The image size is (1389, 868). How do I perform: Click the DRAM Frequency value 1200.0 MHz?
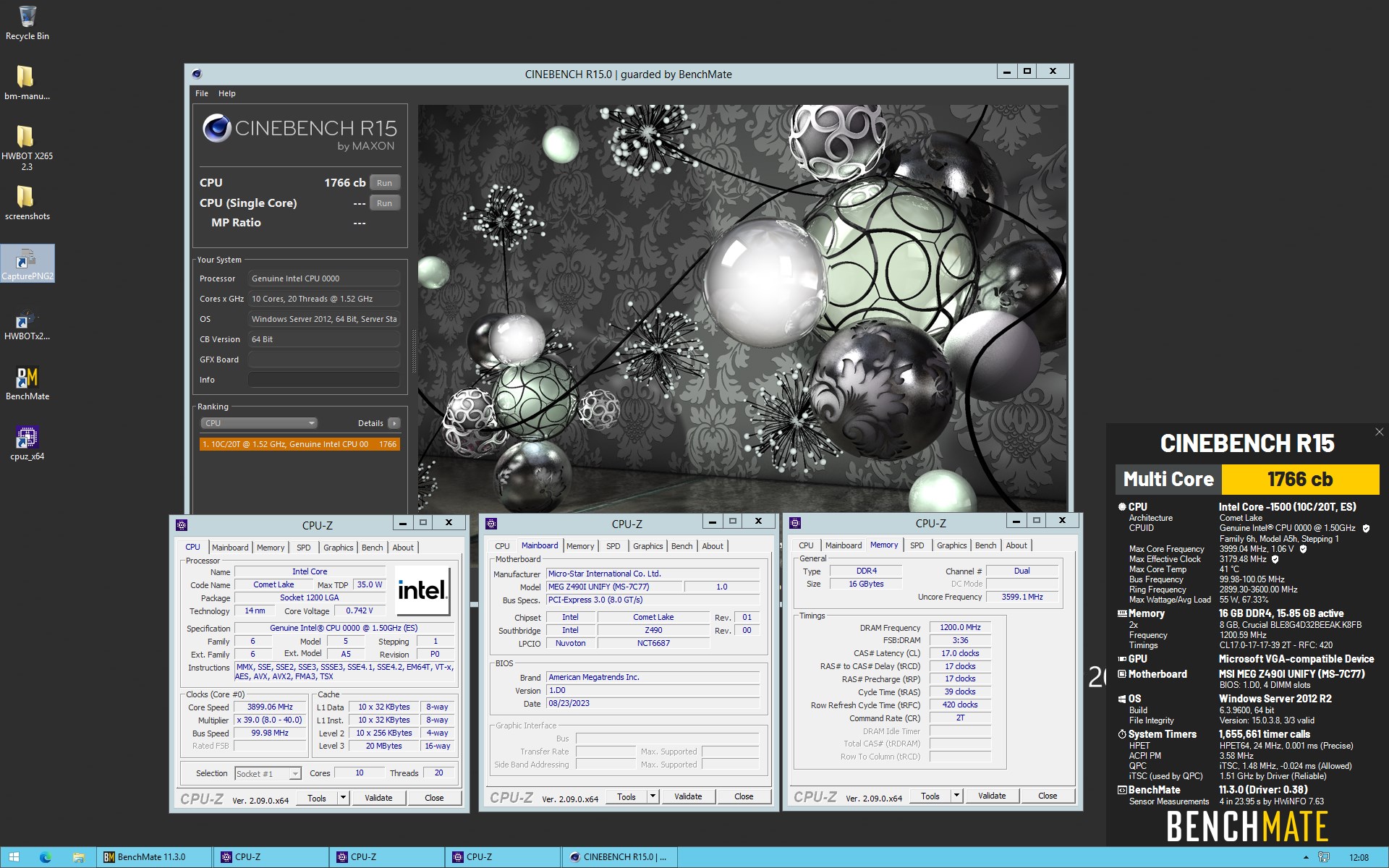[960, 628]
